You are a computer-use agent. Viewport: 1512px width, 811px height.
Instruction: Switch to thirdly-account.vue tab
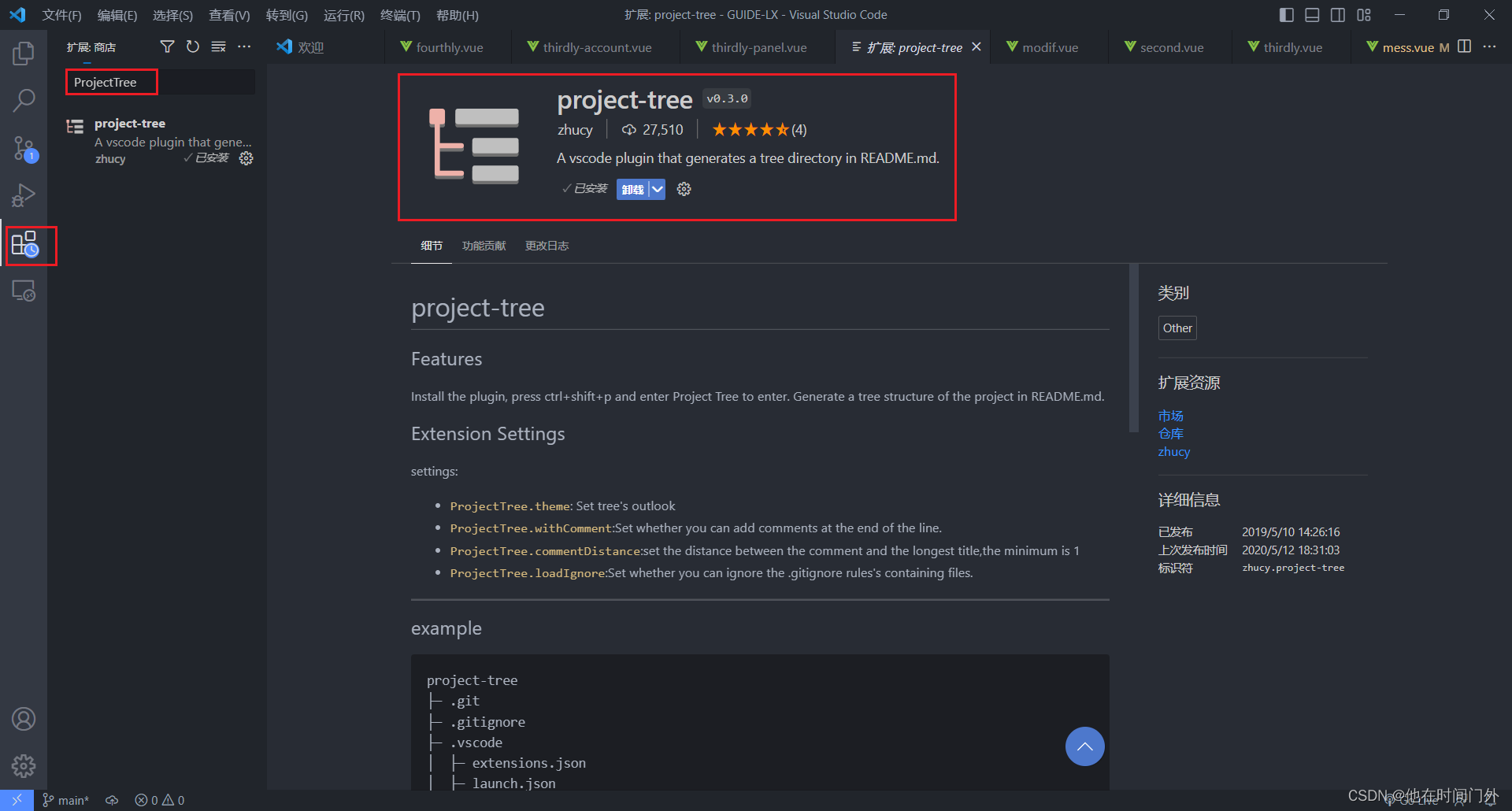(x=597, y=47)
